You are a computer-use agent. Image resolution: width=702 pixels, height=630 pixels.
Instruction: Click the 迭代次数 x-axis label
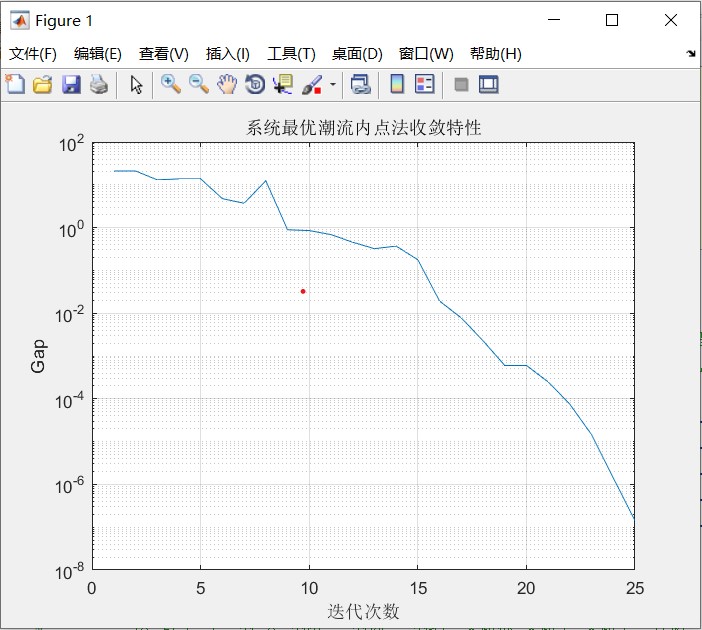[x=363, y=611]
